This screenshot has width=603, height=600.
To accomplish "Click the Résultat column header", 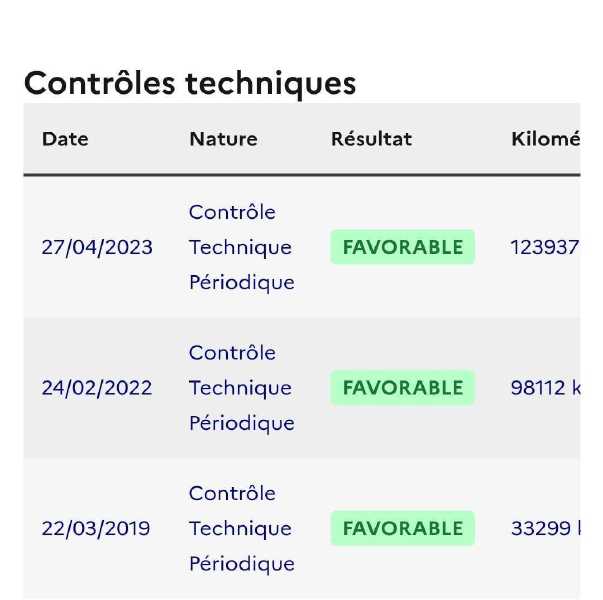I will [371, 139].
